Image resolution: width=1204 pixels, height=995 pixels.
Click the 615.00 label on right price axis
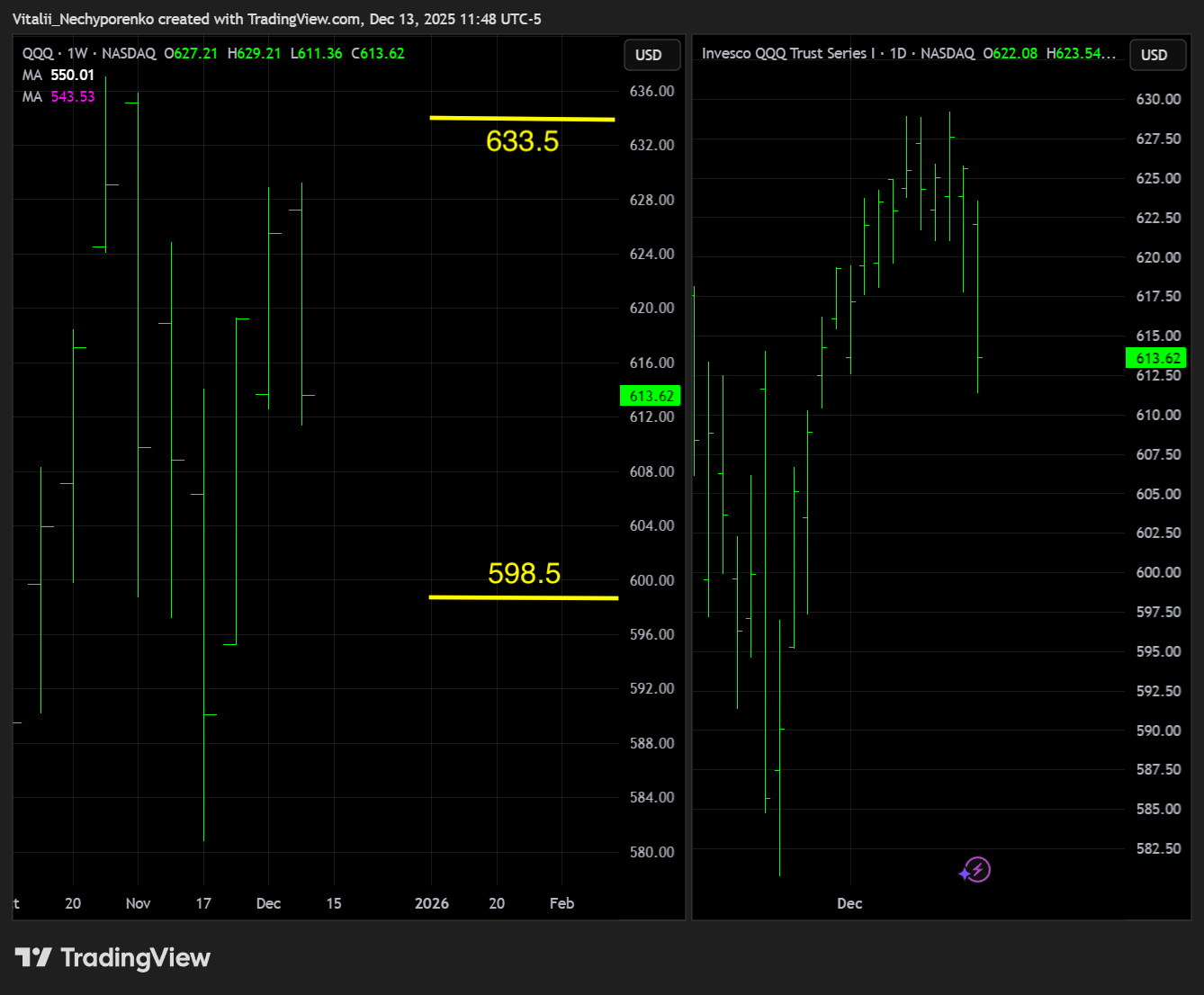(x=1158, y=336)
